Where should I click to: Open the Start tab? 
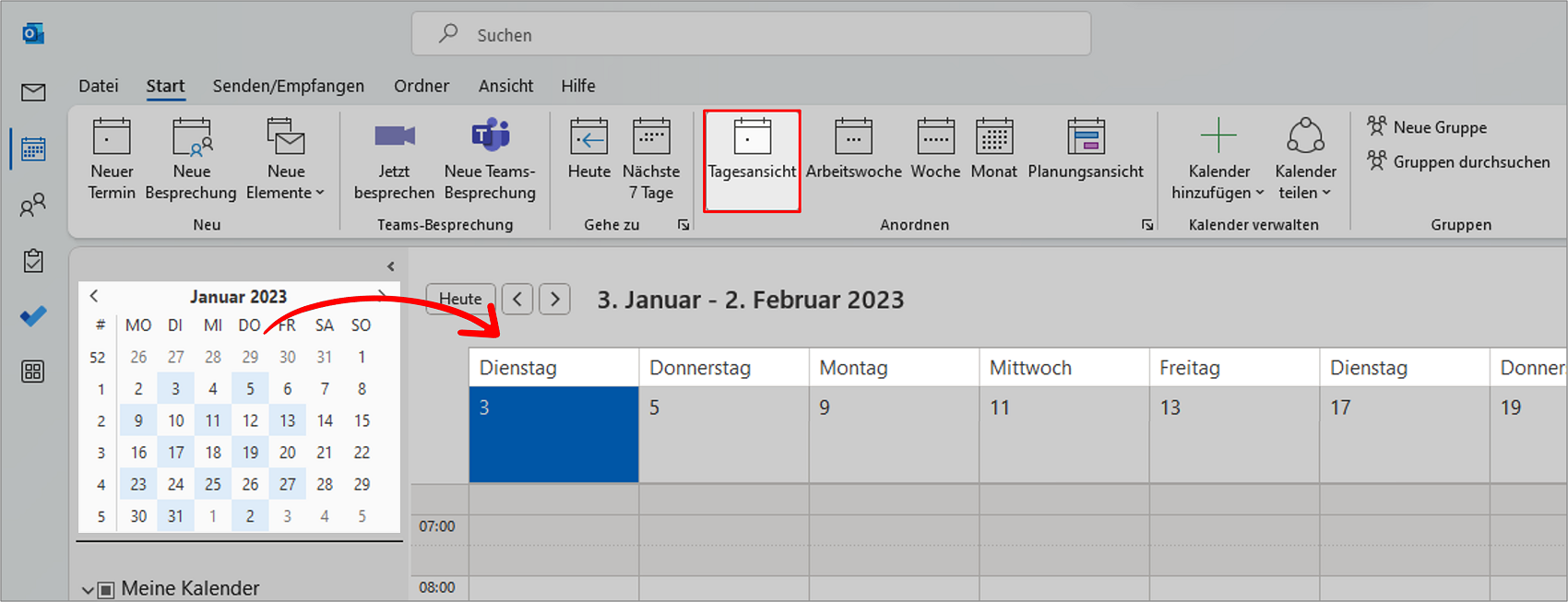166,86
